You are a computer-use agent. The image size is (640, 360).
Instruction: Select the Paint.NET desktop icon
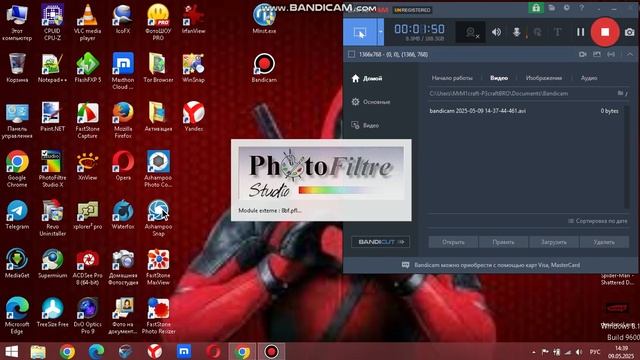point(52,117)
